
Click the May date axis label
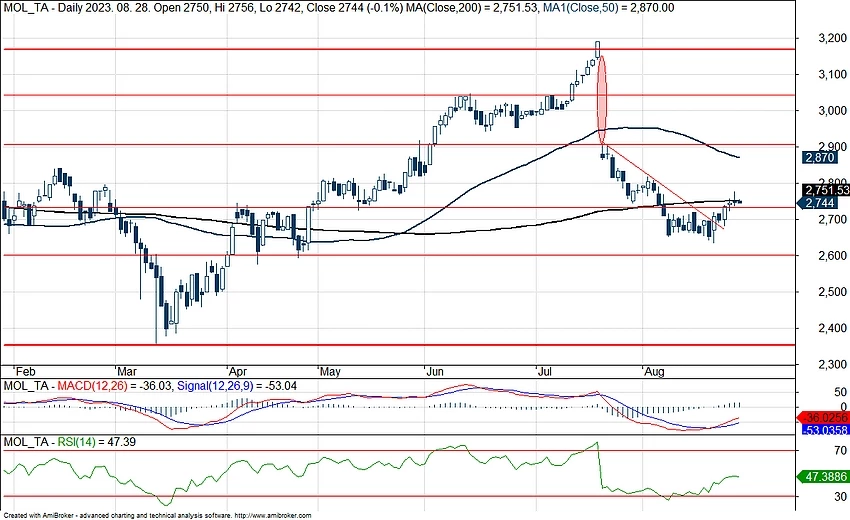tap(330, 372)
